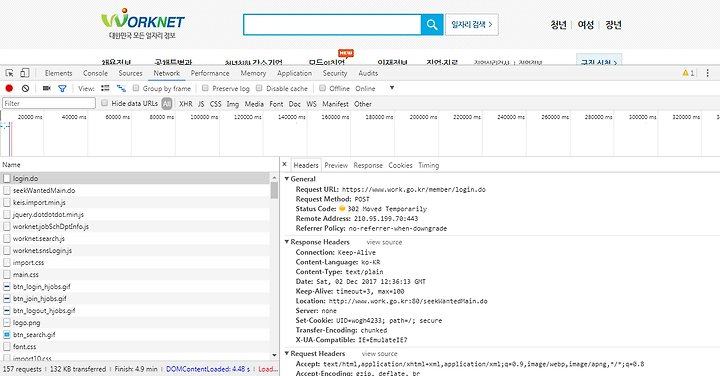Click the inspect element picker icon

[9, 73]
